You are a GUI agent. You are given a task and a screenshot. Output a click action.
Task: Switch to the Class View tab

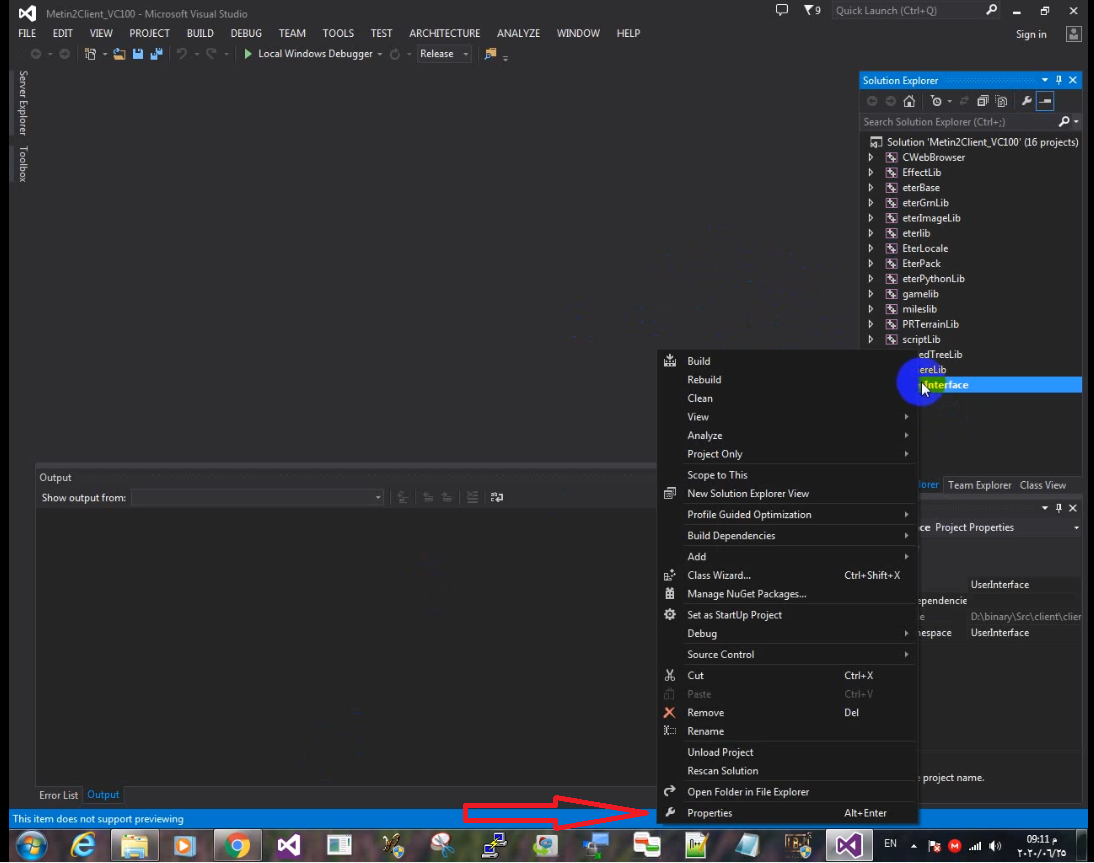1042,486
